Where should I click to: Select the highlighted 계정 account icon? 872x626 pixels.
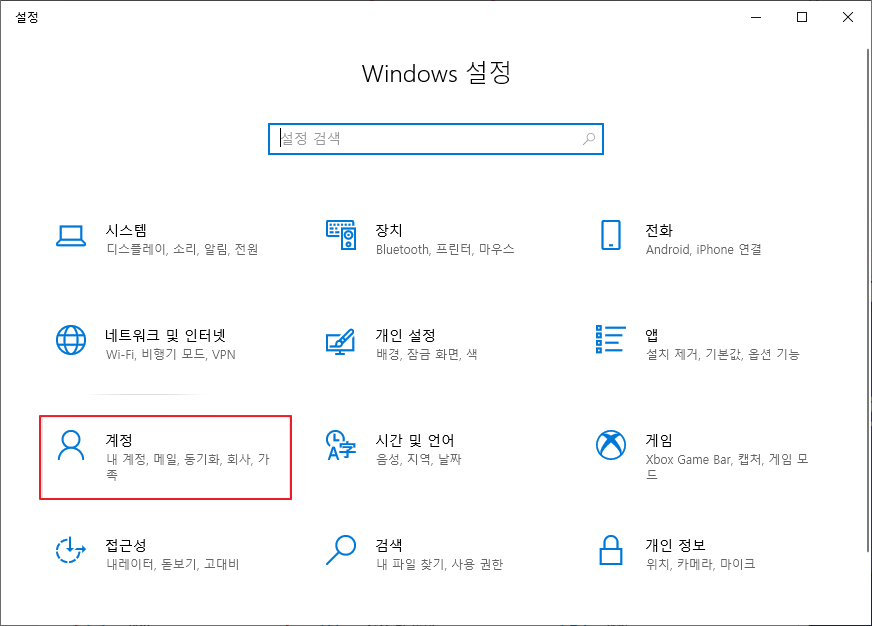(x=71, y=444)
